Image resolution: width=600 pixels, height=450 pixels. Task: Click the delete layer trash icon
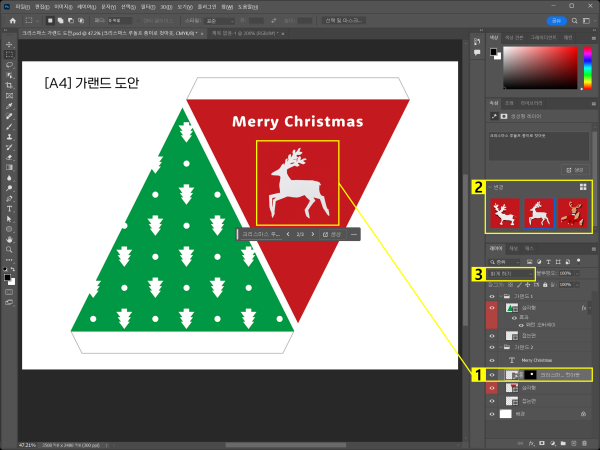pos(584,443)
